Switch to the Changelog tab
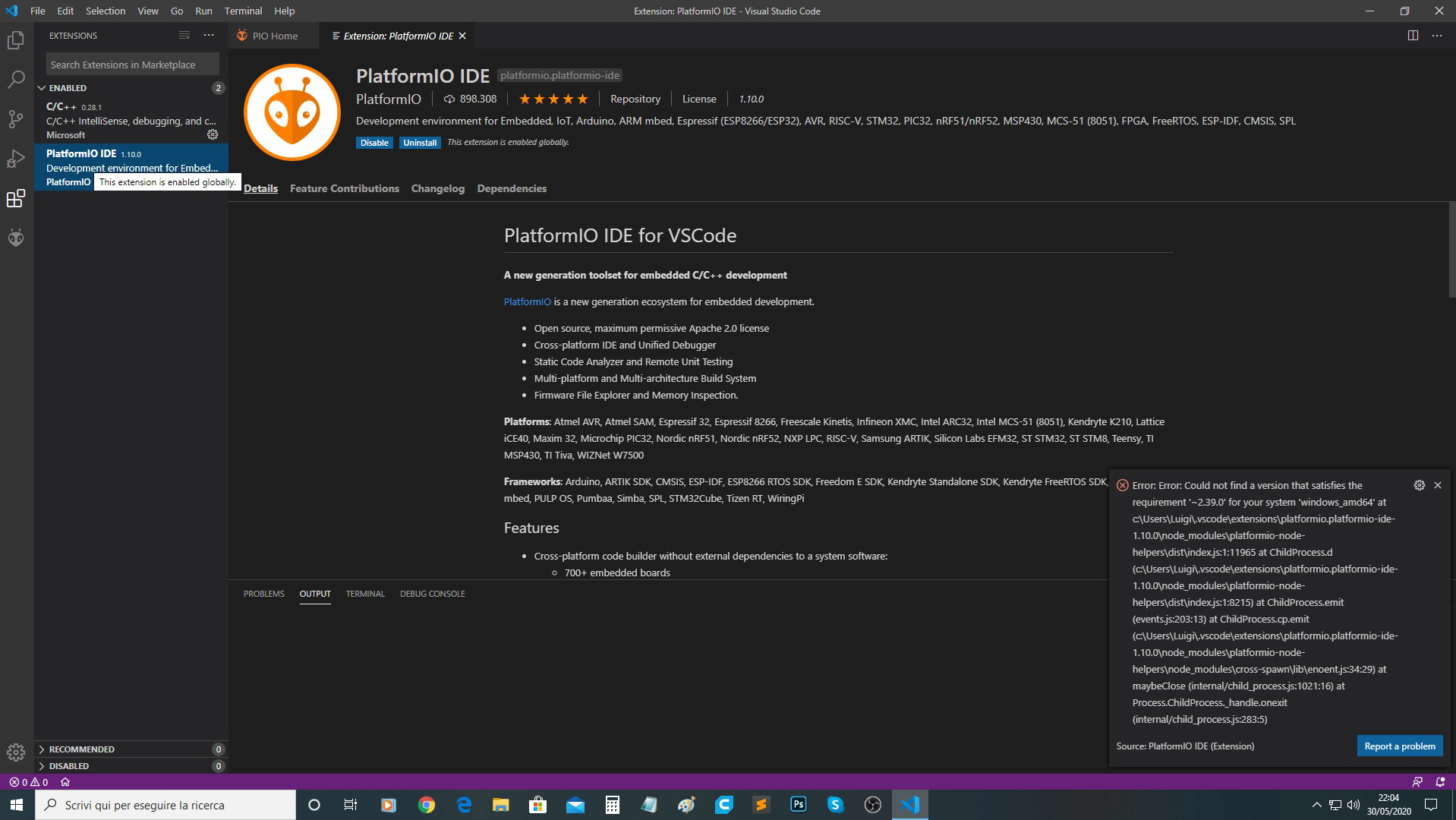1456x820 pixels. tap(437, 188)
